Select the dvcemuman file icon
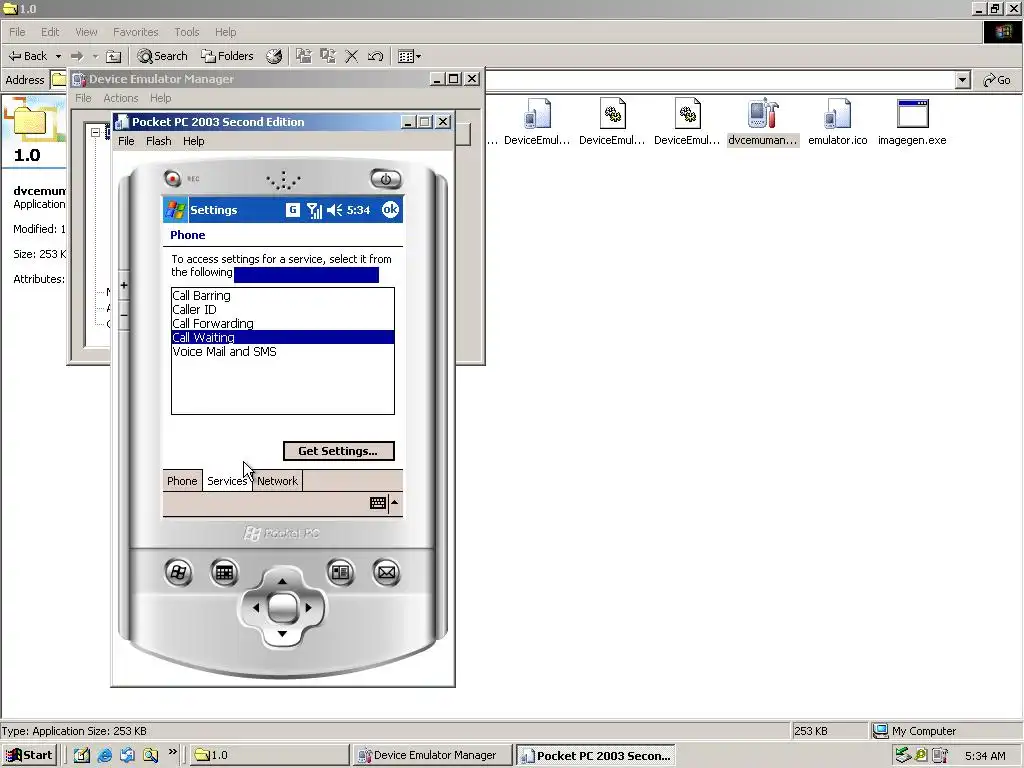This screenshot has width=1024, height=768. click(x=763, y=123)
